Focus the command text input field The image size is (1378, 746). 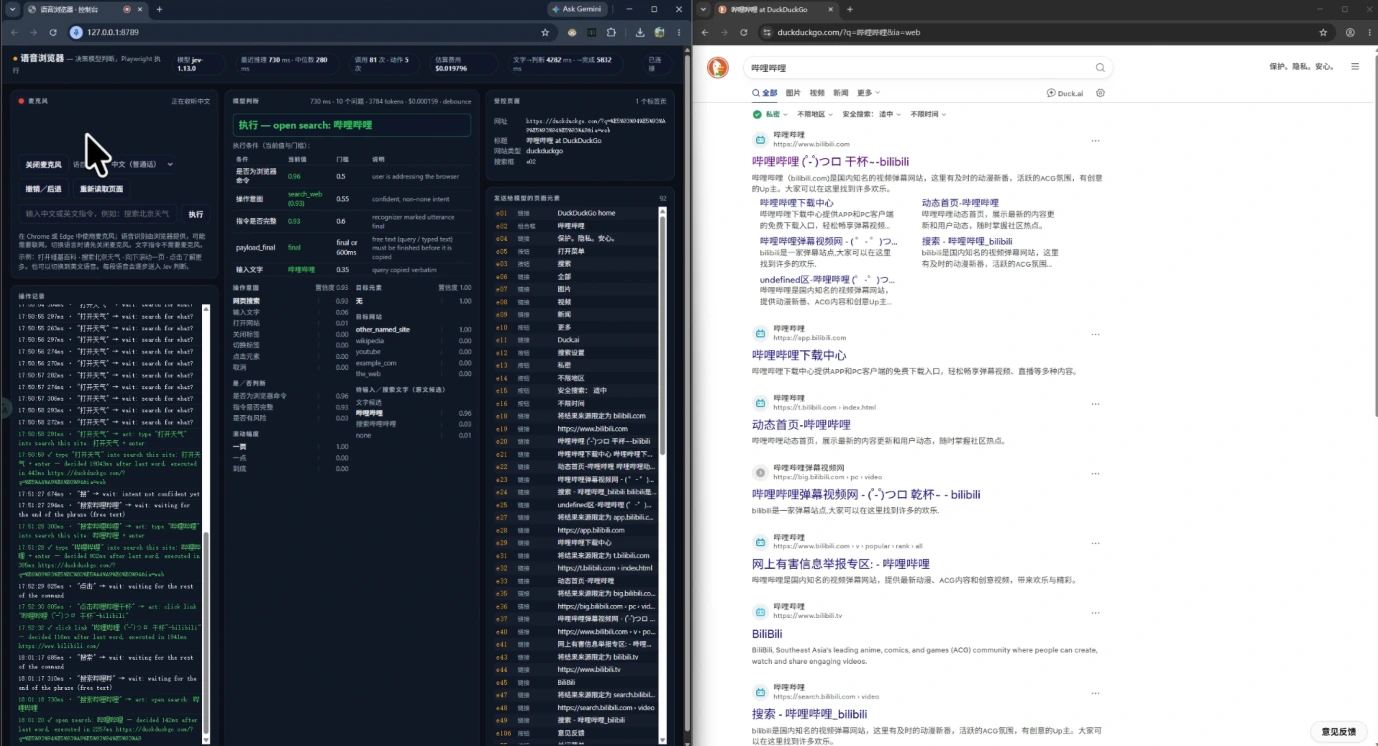pyautogui.click(x=99, y=214)
